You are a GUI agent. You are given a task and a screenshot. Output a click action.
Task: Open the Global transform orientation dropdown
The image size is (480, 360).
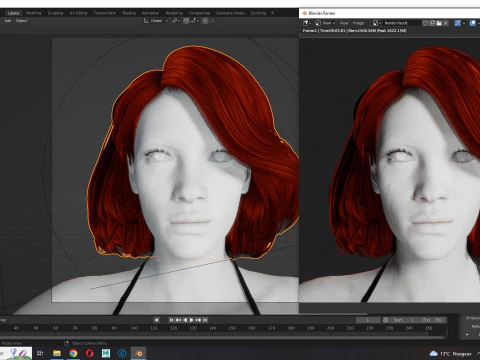(156, 21)
